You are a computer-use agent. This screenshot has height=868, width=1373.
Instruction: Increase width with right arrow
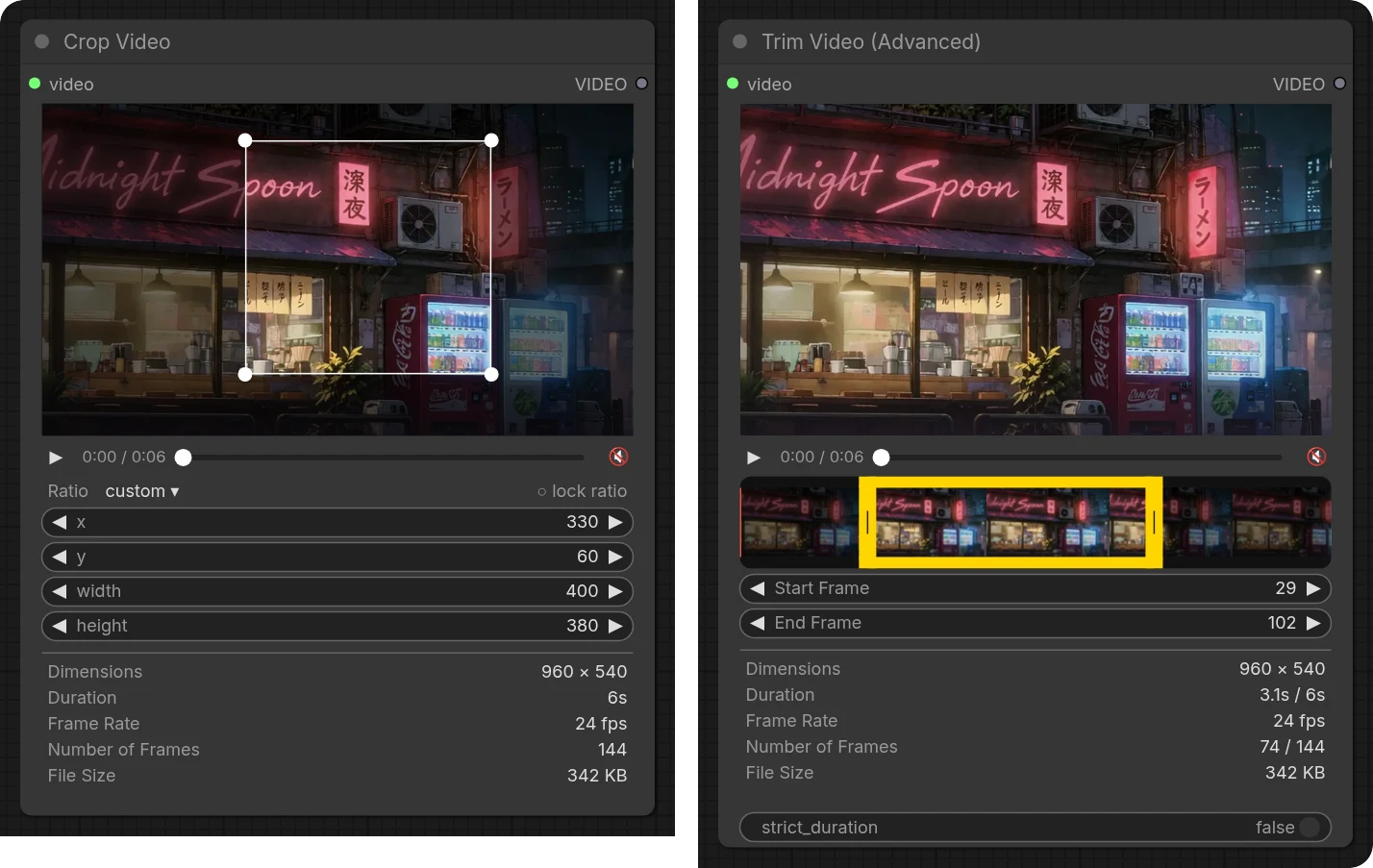(615, 591)
